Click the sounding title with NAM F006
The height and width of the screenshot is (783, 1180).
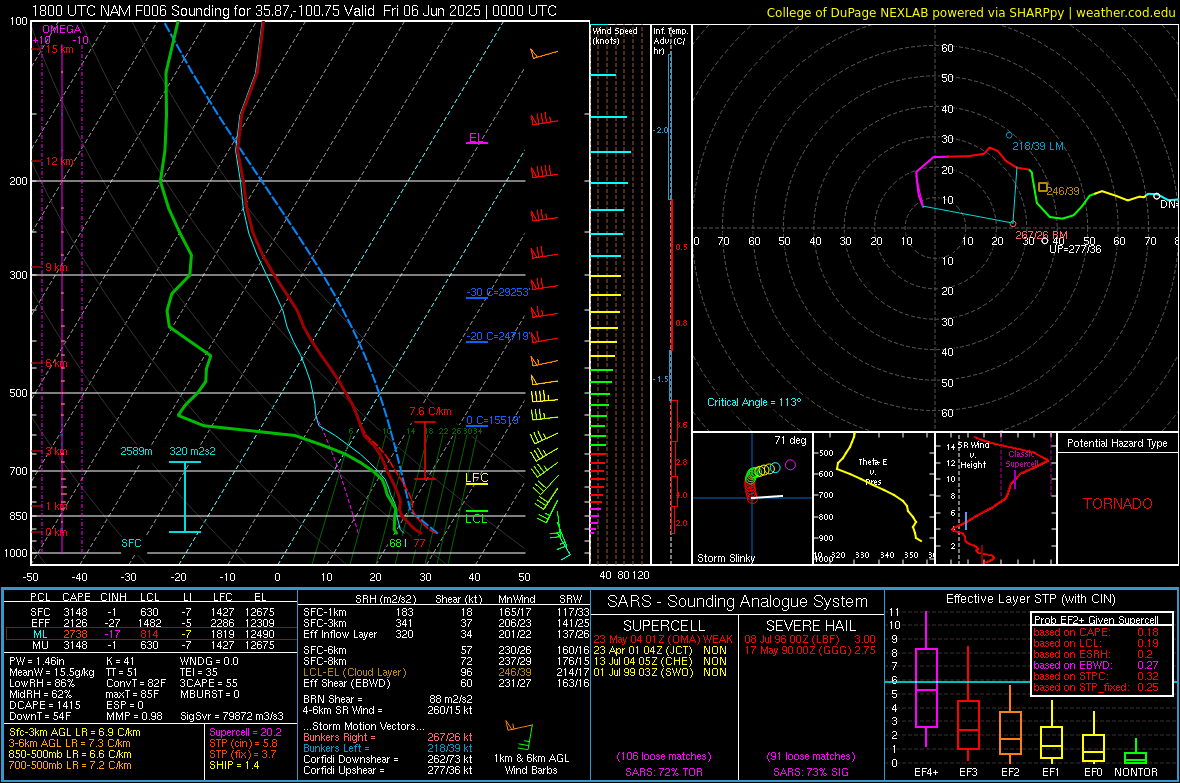[x=294, y=11]
